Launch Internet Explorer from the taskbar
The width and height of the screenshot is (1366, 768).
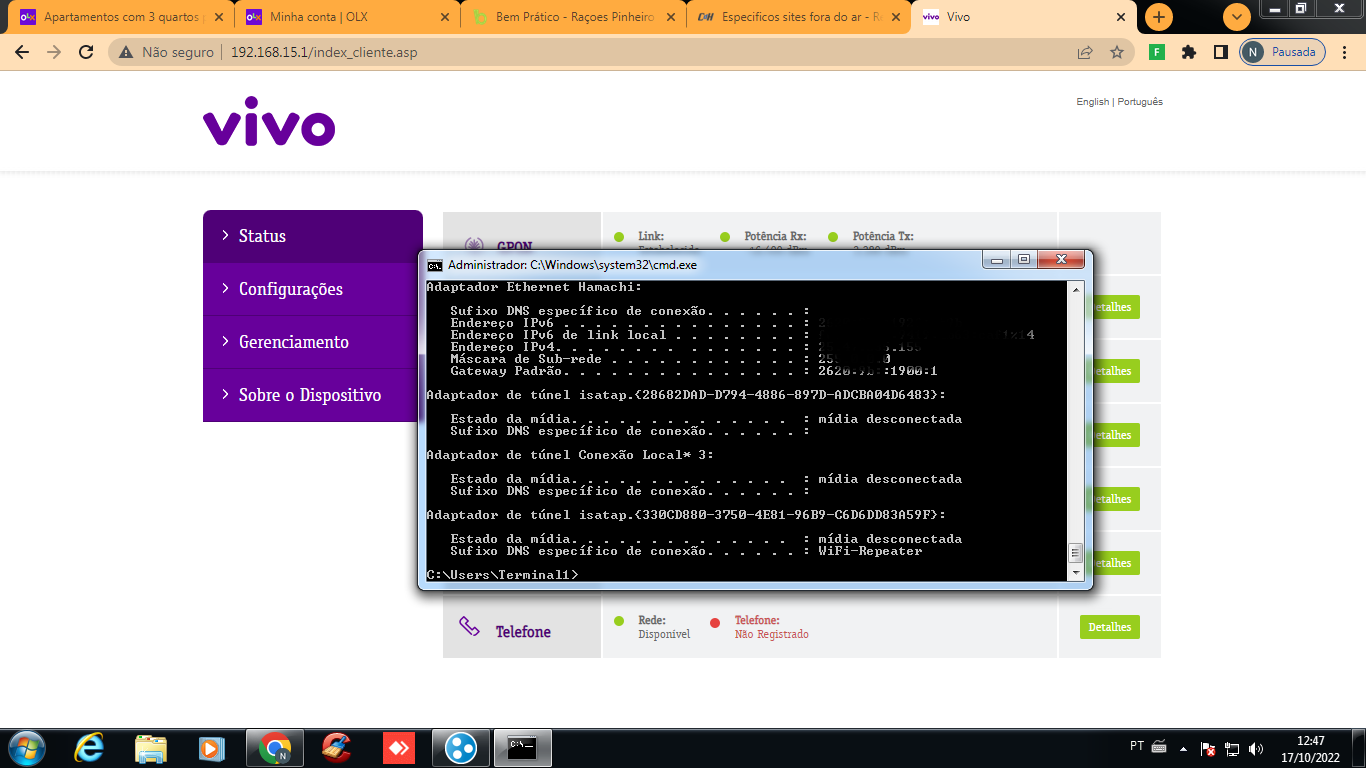pos(89,748)
